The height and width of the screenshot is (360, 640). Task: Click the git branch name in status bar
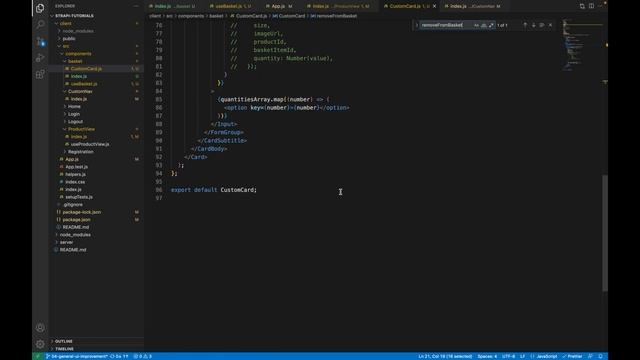(76, 356)
